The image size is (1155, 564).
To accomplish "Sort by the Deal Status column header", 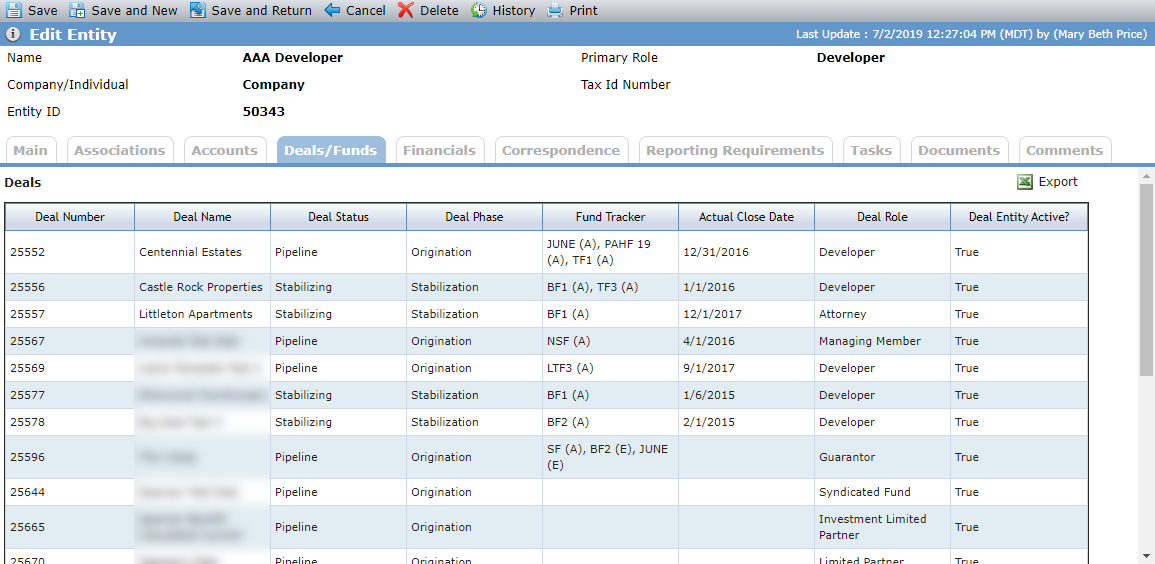I will [339, 217].
